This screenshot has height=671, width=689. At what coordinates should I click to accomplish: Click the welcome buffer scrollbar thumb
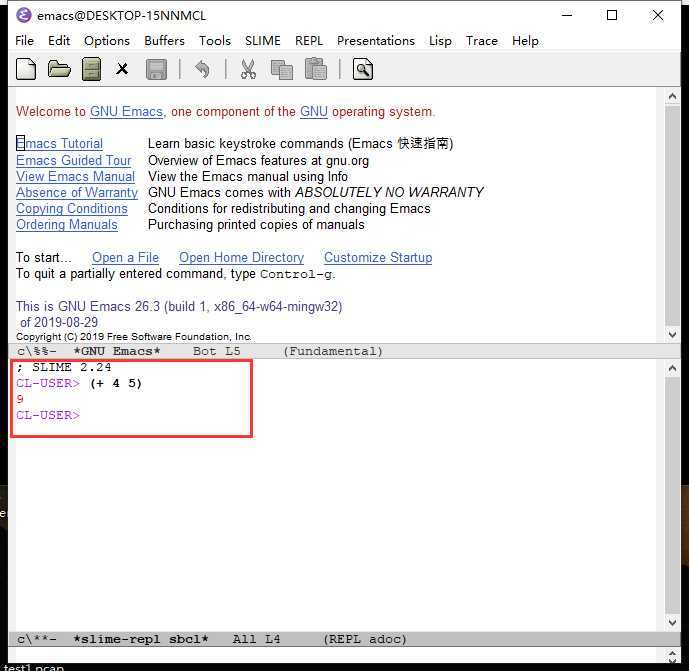click(672, 215)
